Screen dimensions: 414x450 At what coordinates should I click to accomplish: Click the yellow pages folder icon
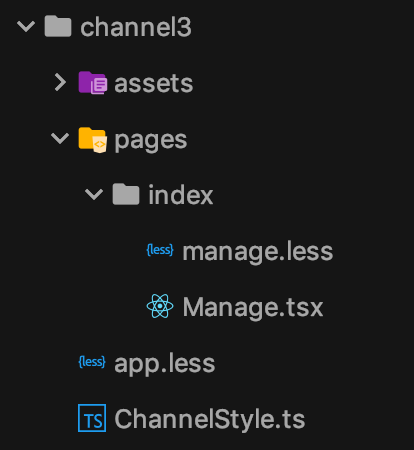(x=93, y=140)
